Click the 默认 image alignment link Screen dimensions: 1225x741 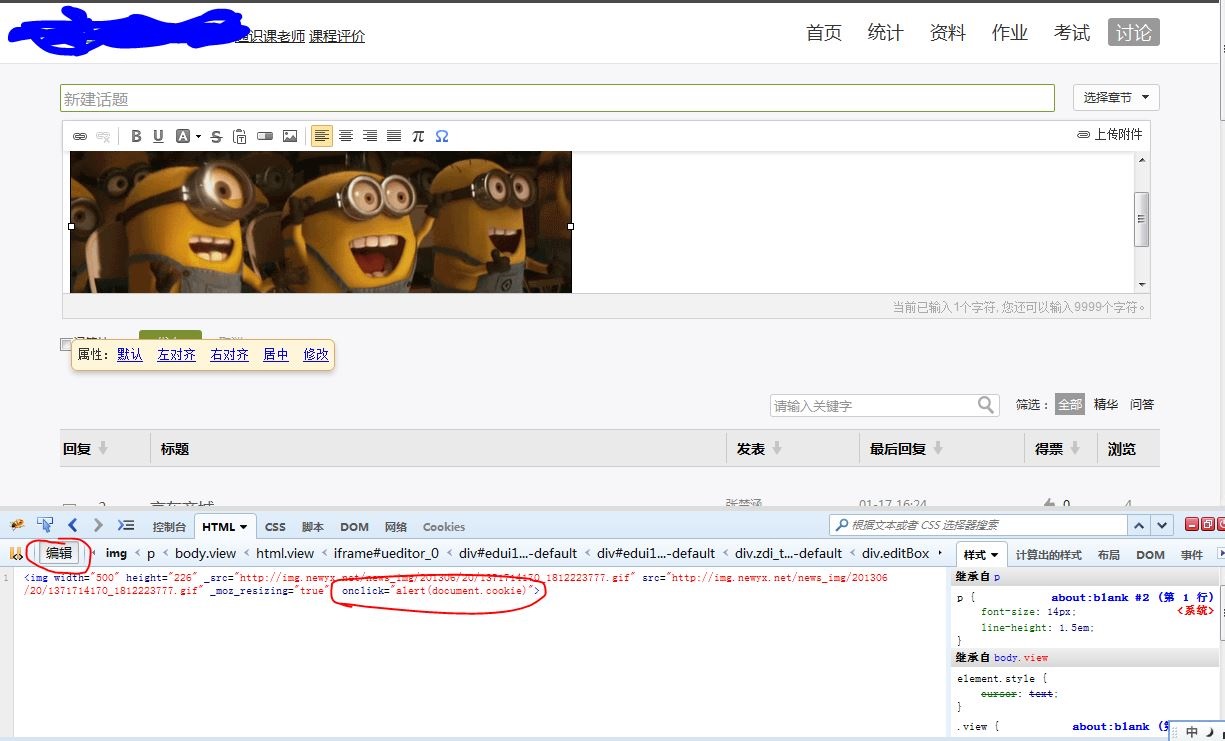(130, 354)
